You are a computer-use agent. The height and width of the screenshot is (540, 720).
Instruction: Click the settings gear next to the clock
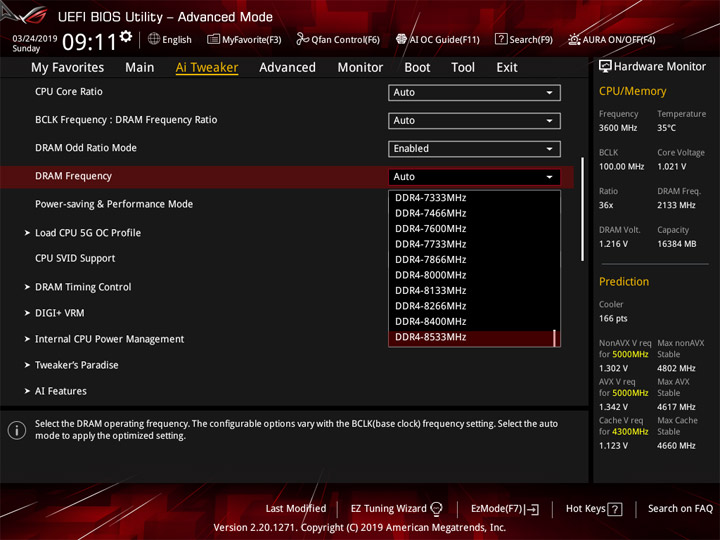[126, 37]
